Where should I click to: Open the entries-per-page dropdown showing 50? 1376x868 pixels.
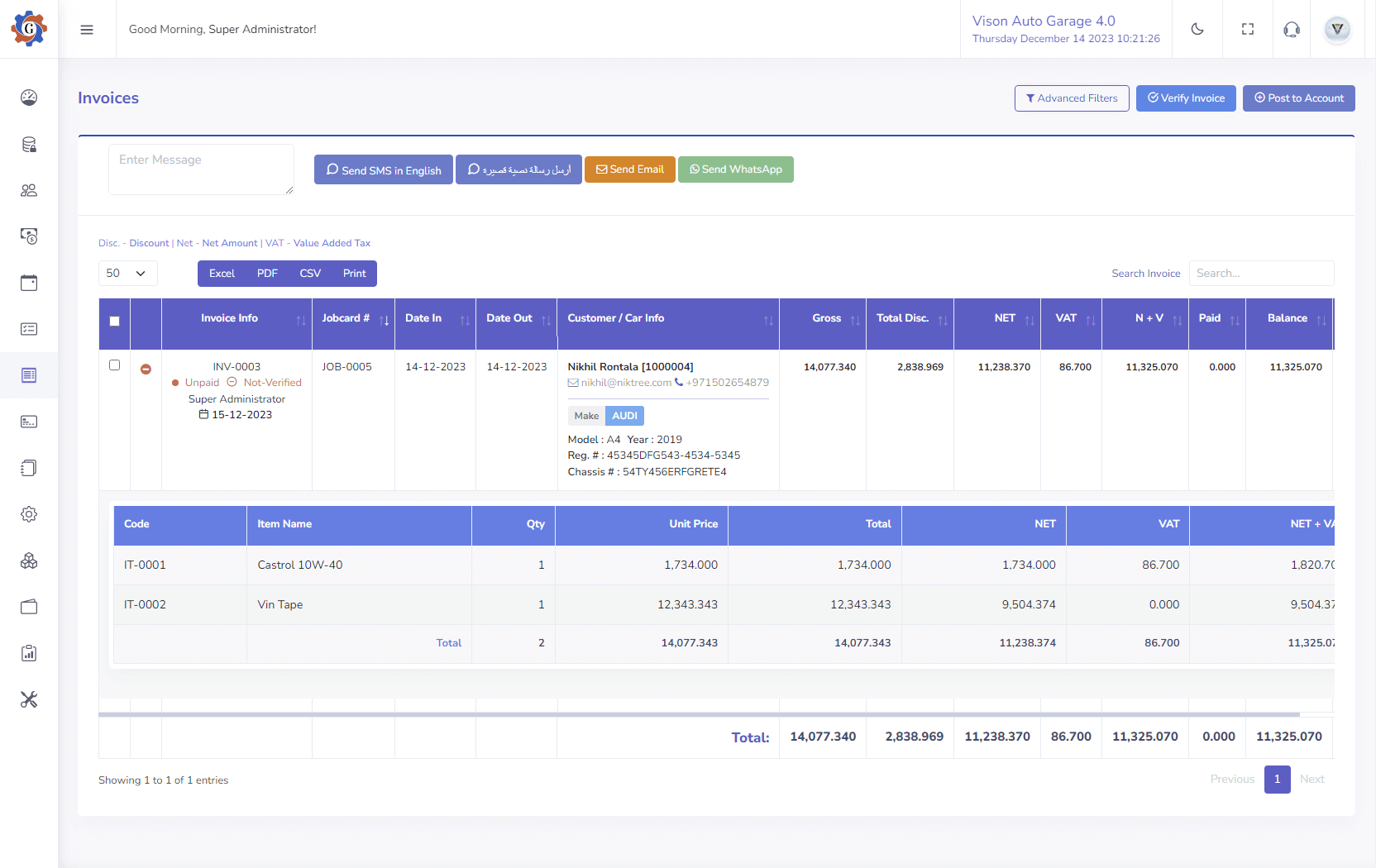point(127,273)
